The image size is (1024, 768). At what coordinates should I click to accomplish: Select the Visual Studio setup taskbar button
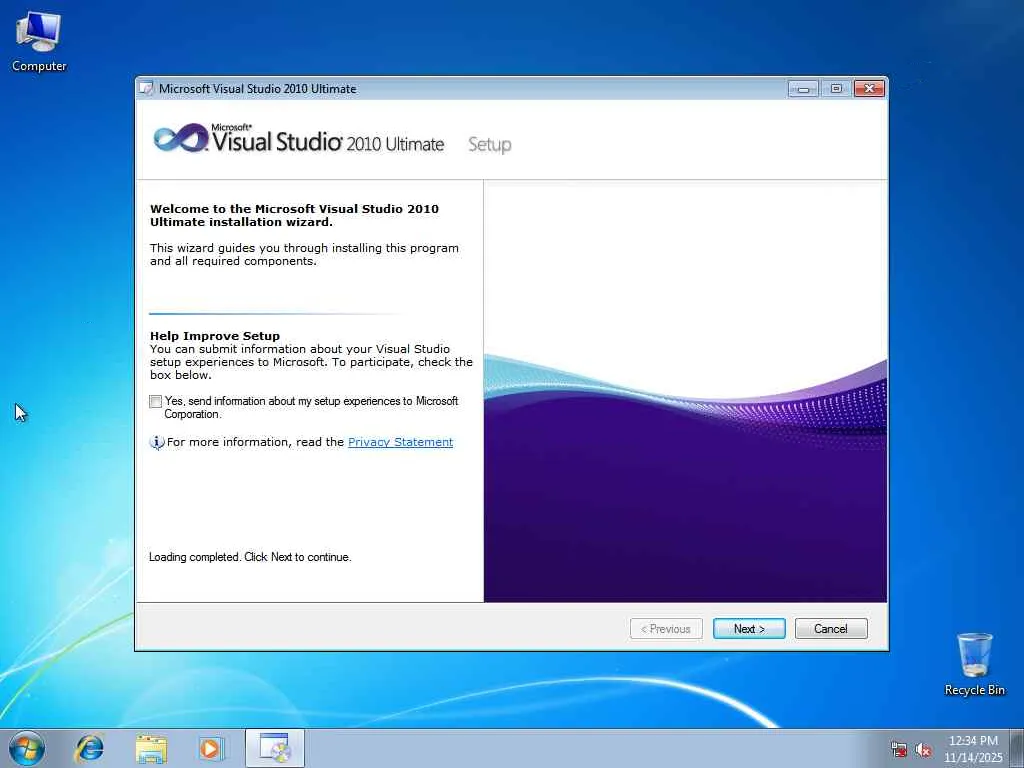click(x=275, y=748)
